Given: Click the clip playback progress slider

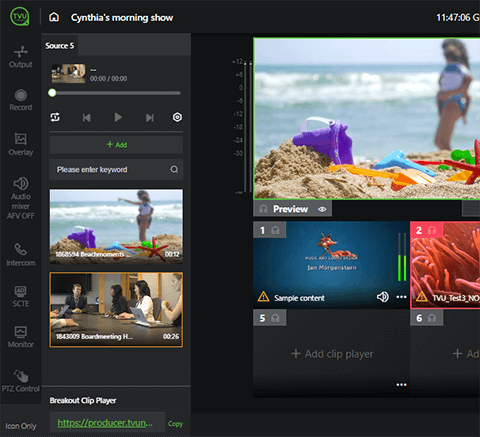Looking at the screenshot, I should click(116, 93).
